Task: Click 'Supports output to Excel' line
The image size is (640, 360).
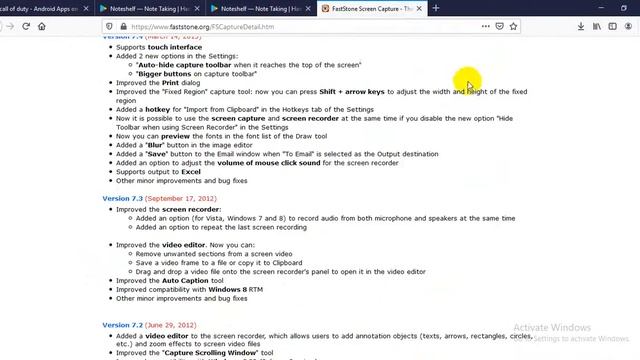Action: pyautogui.click(x=158, y=172)
